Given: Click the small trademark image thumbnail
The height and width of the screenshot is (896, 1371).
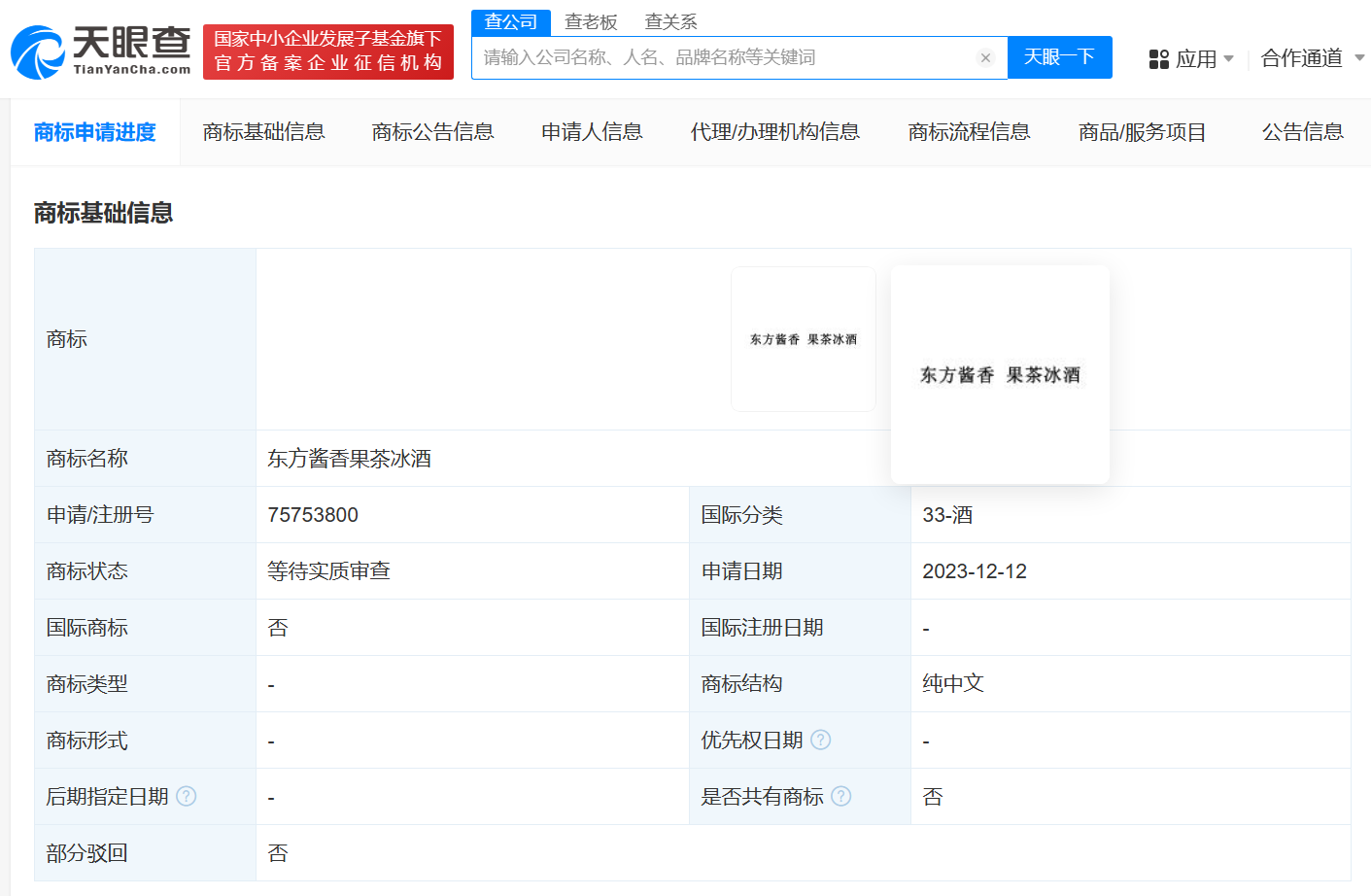Looking at the screenshot, I should coord(804,339).
